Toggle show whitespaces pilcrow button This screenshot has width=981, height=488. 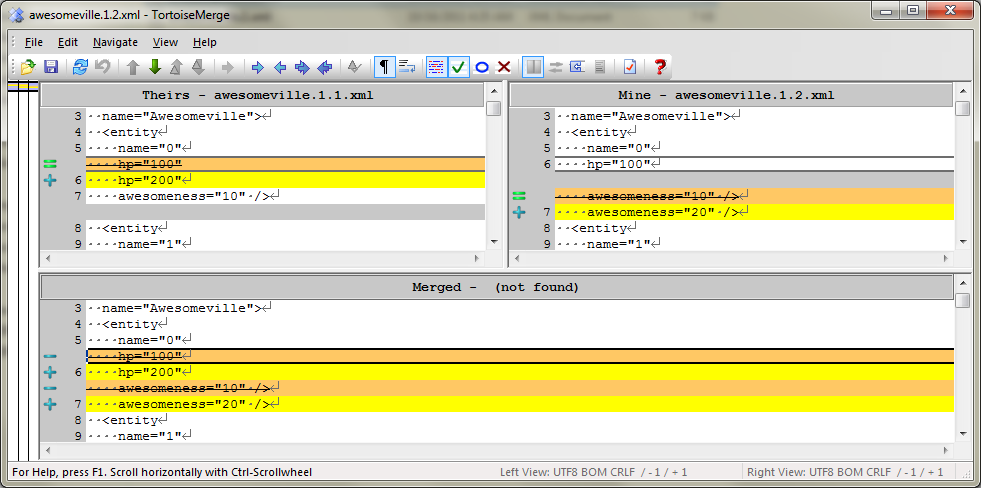tap(385, 67)
